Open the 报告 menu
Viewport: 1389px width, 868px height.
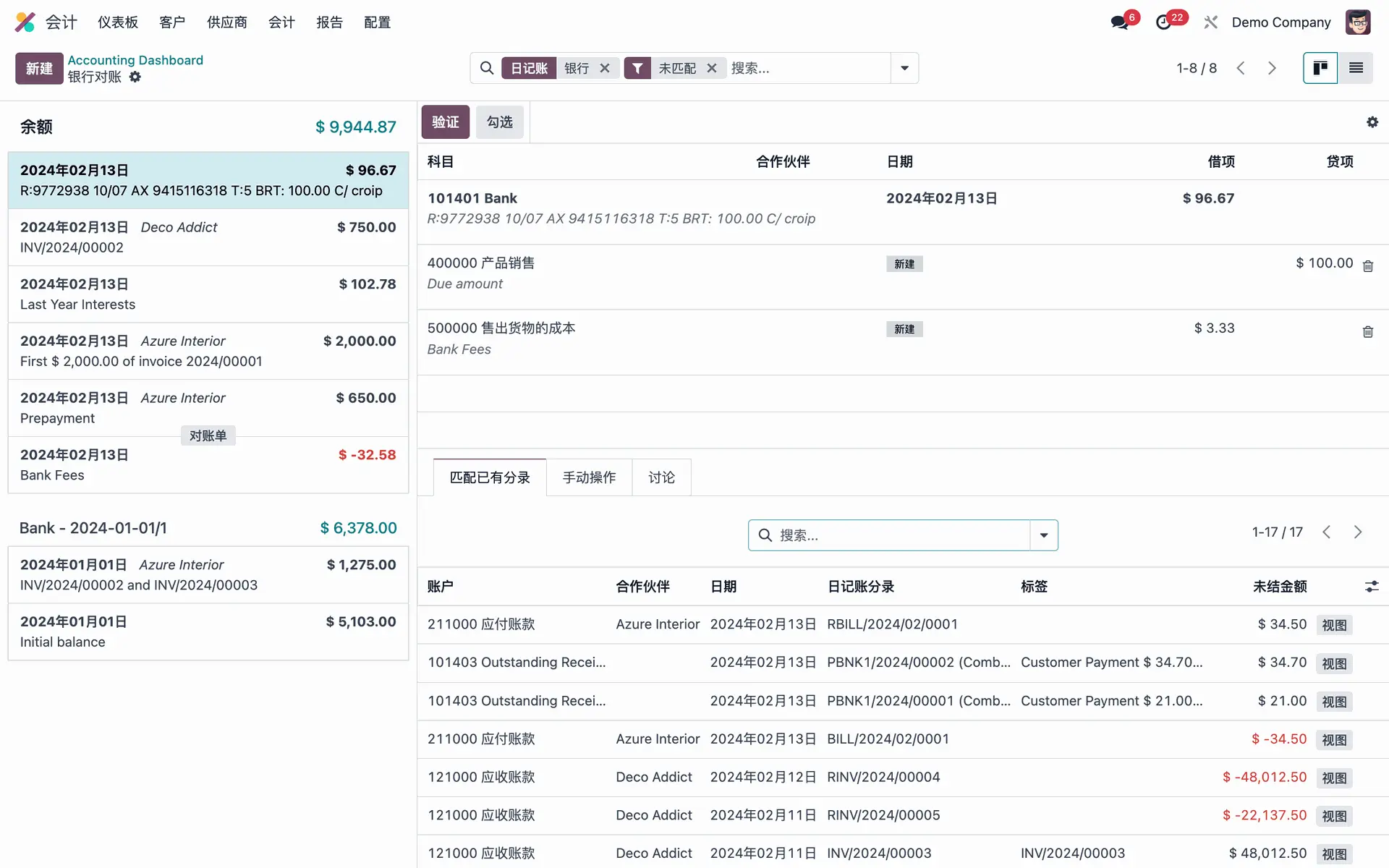tap(329, 22)
